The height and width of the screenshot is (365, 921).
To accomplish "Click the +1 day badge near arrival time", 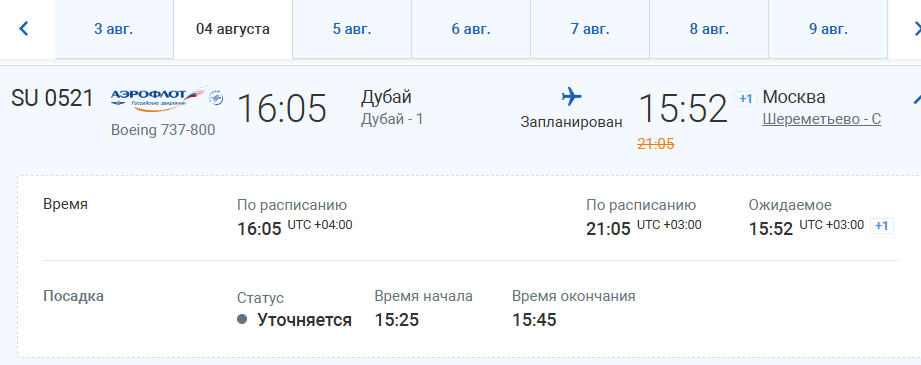I will [745, 99].
